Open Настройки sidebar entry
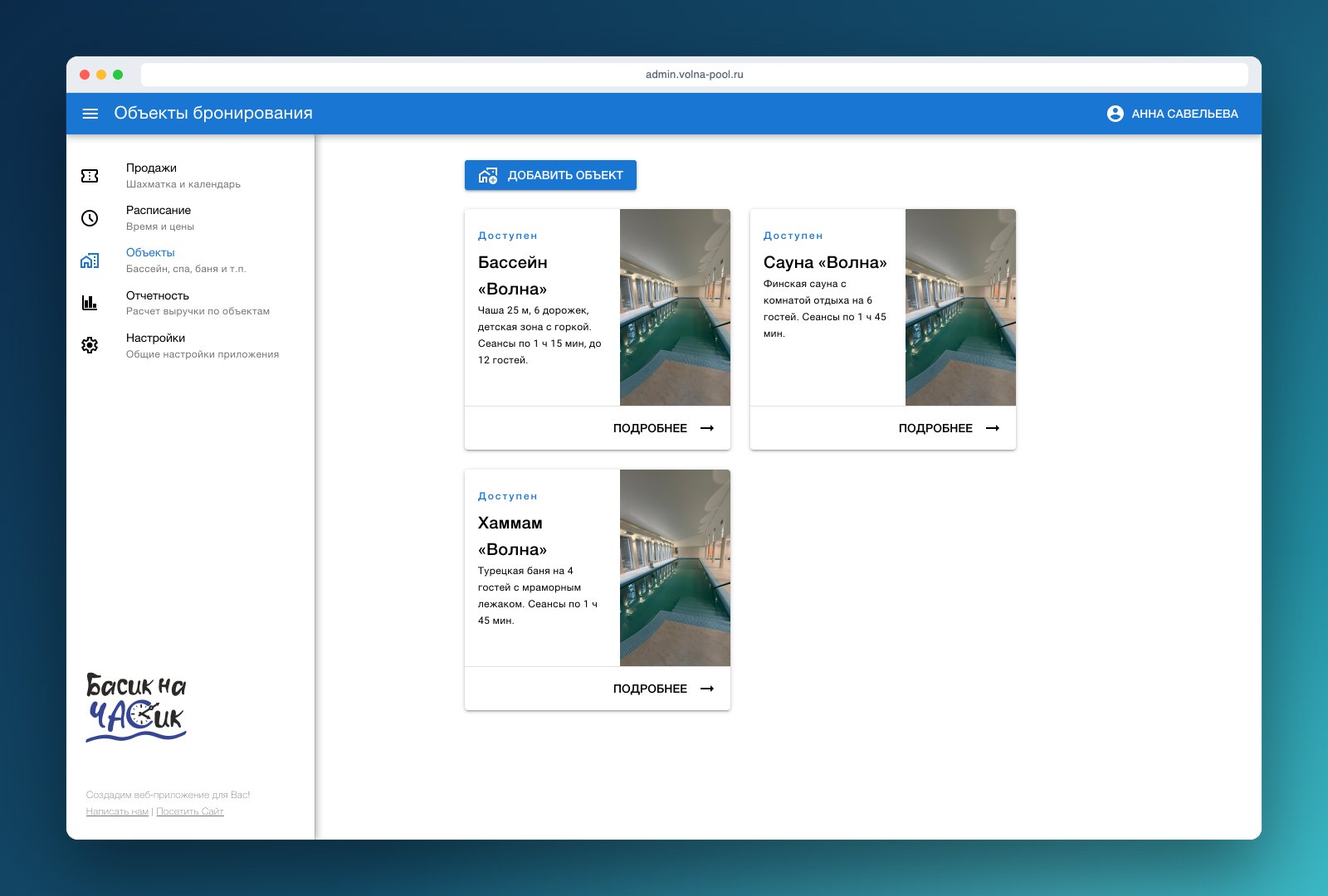1328x896 pixels. click(191, 345)
